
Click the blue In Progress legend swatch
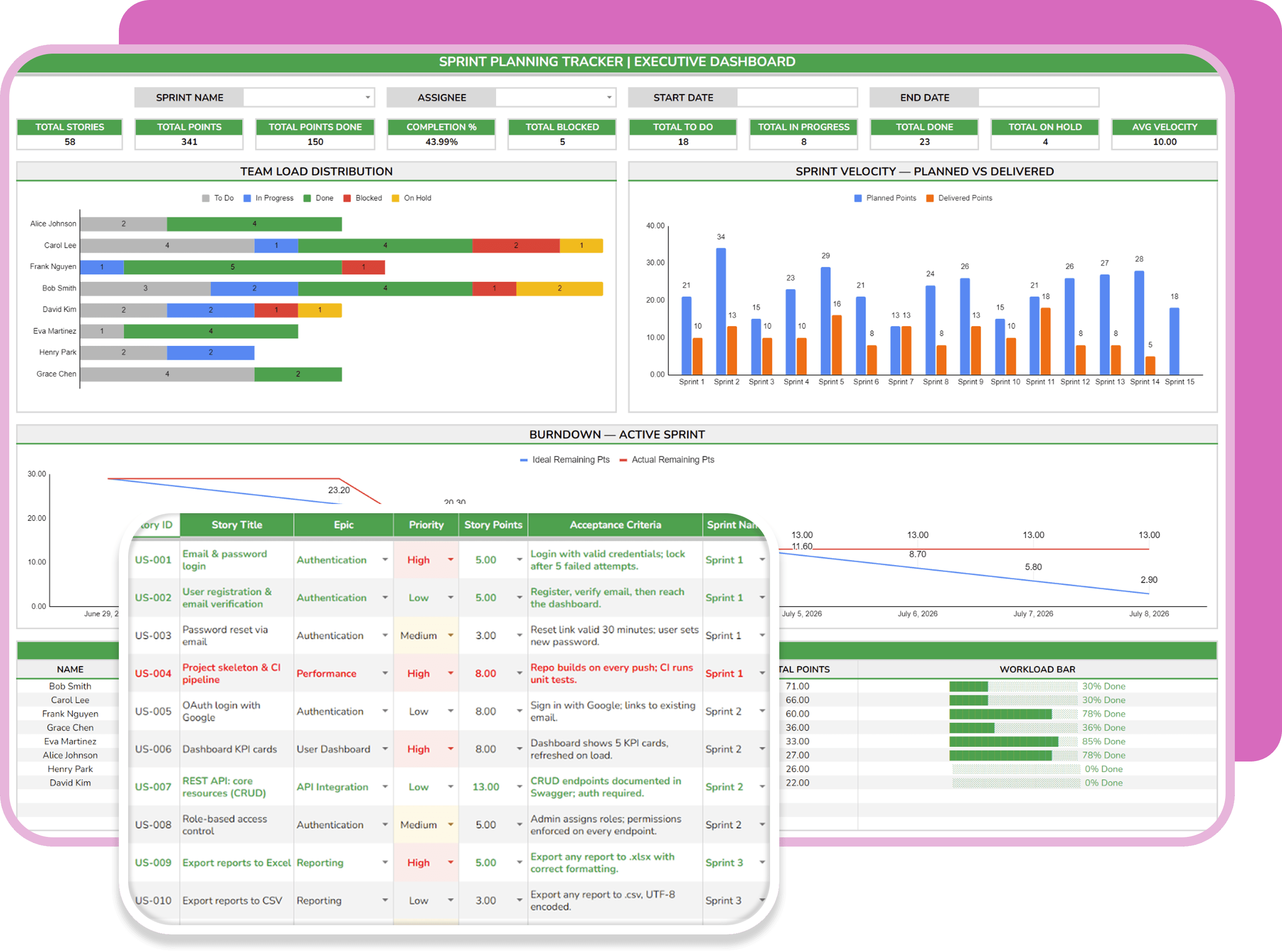point(247,198)
